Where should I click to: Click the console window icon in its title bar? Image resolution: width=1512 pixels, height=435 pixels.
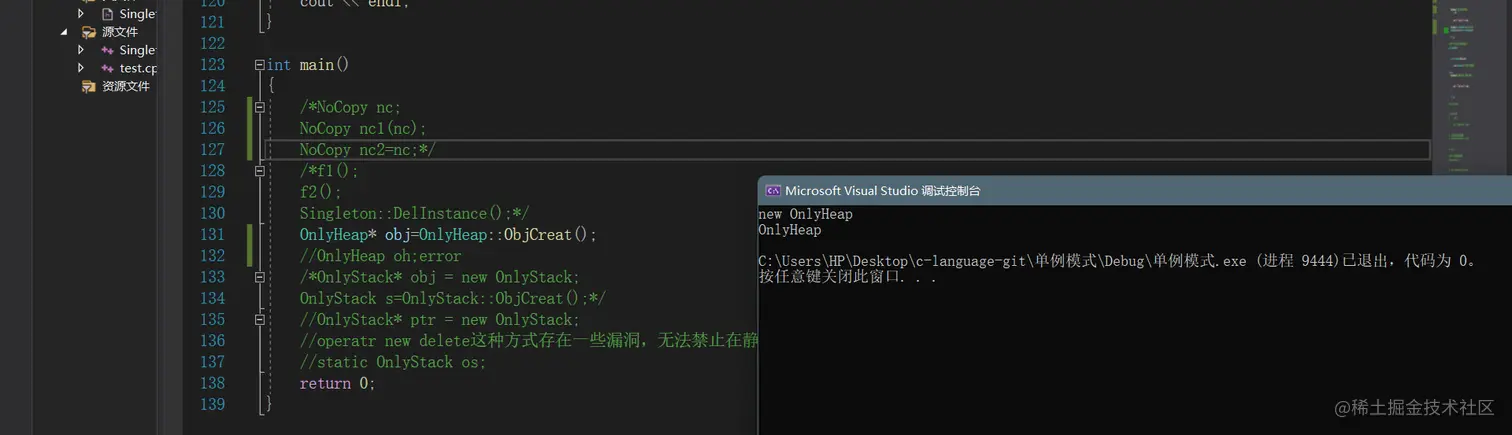pyautogui.click(x=773, y=190)
